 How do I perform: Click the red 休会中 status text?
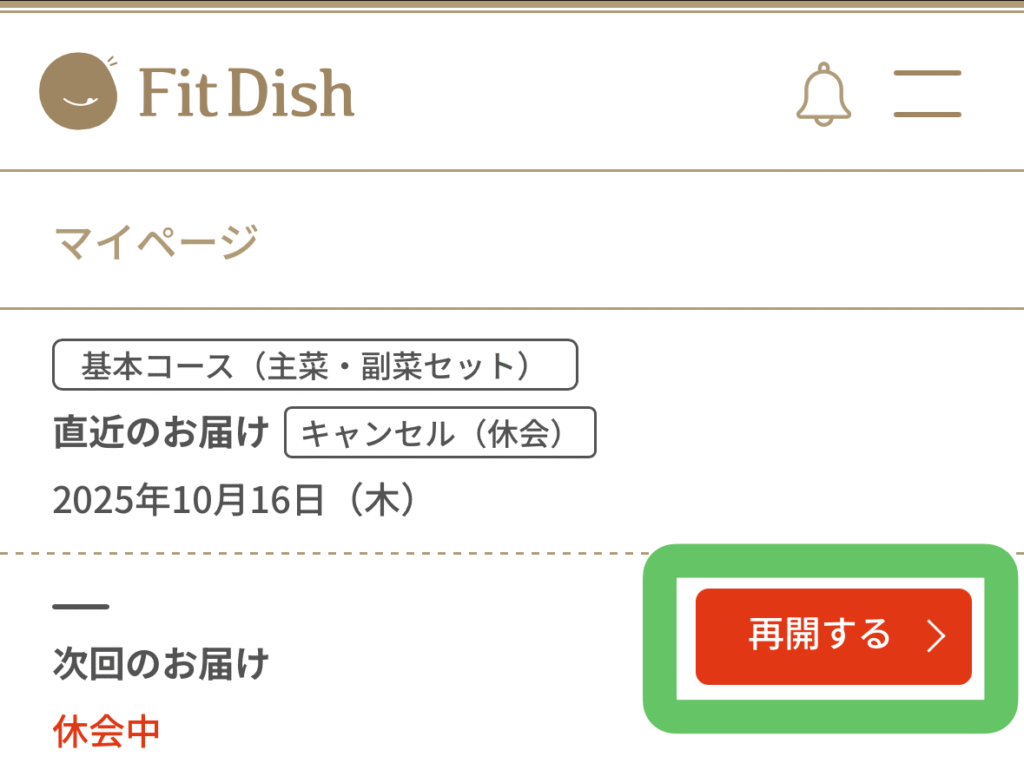coord(106,731)
